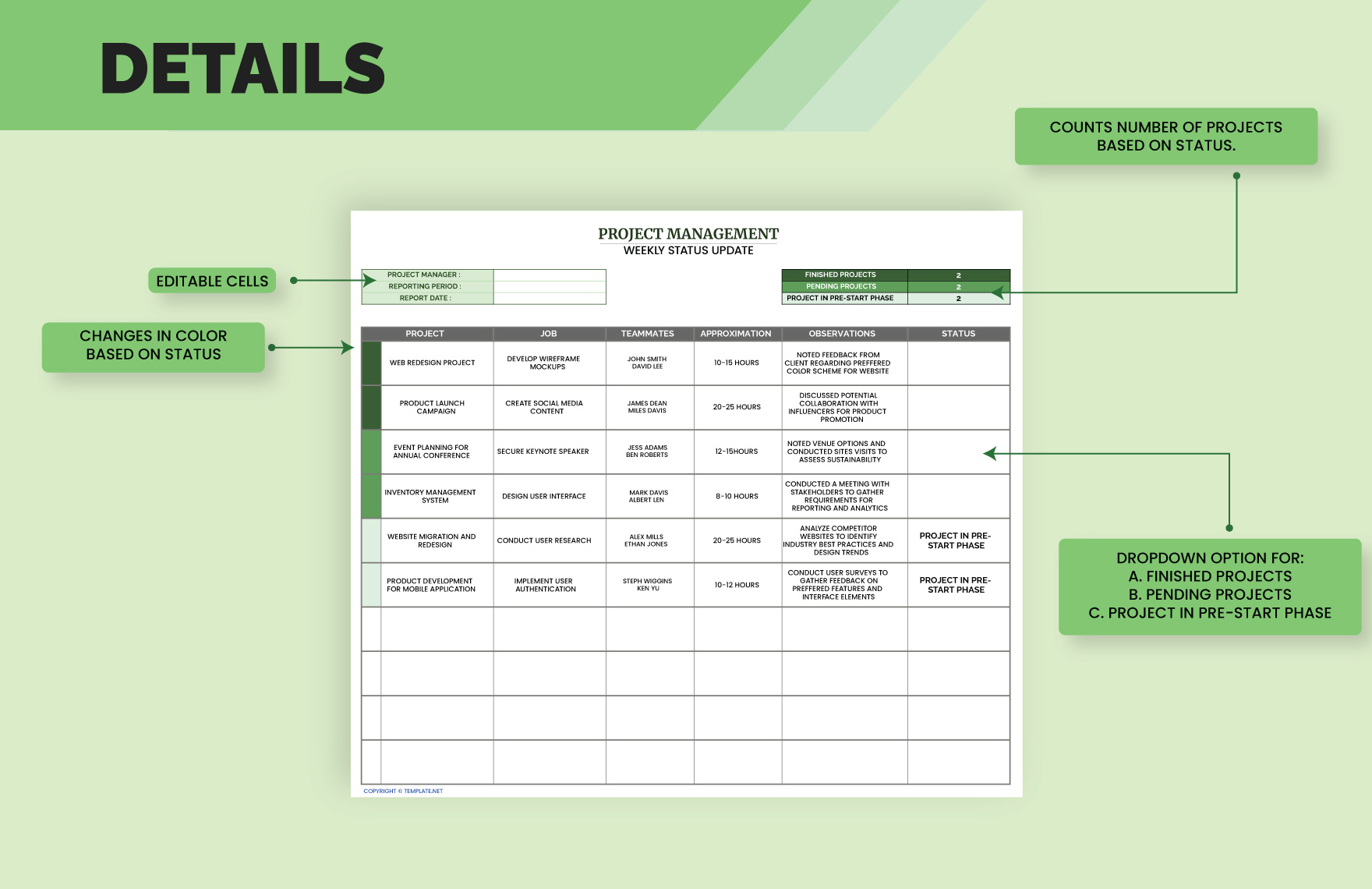Click the 8-10 Hours approximation cell

tap(738, 497)
